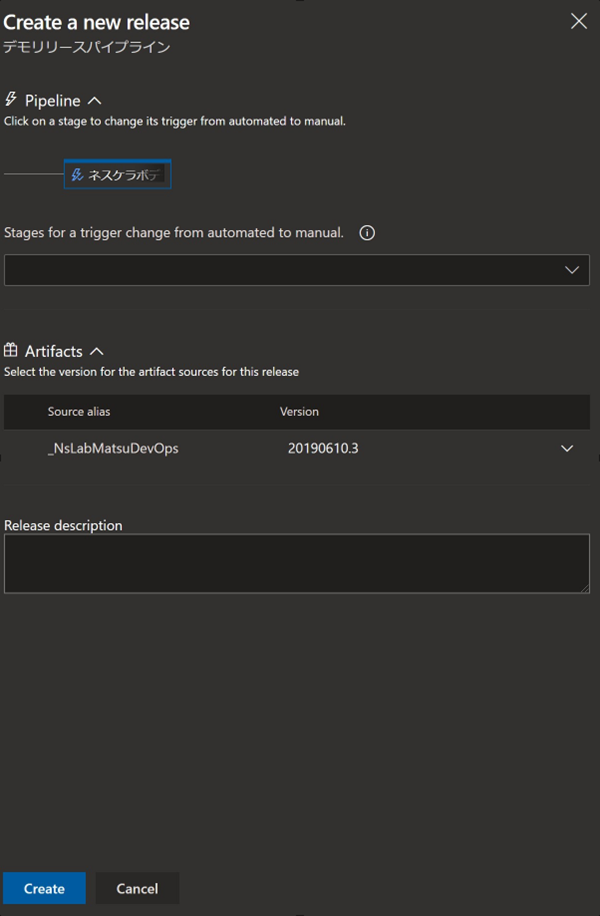Viewport: 600px width, 916px height.
Task: Click the version value 20190610.3
Action: point(323,448)
